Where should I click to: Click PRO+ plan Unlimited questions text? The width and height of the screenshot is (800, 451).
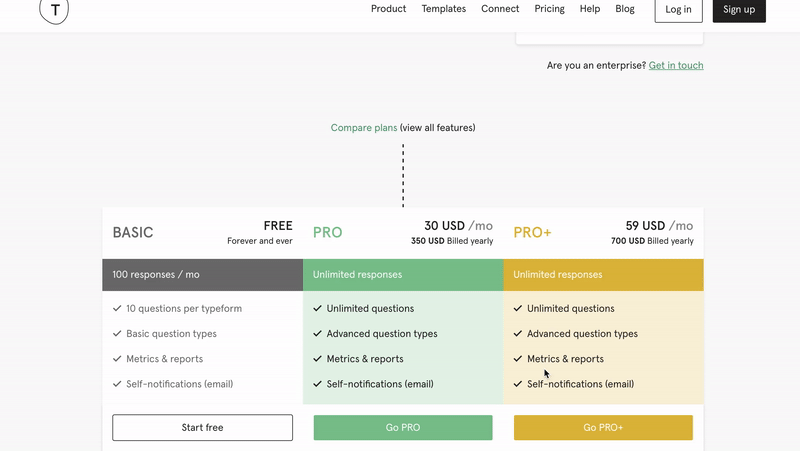pos(571,309)
